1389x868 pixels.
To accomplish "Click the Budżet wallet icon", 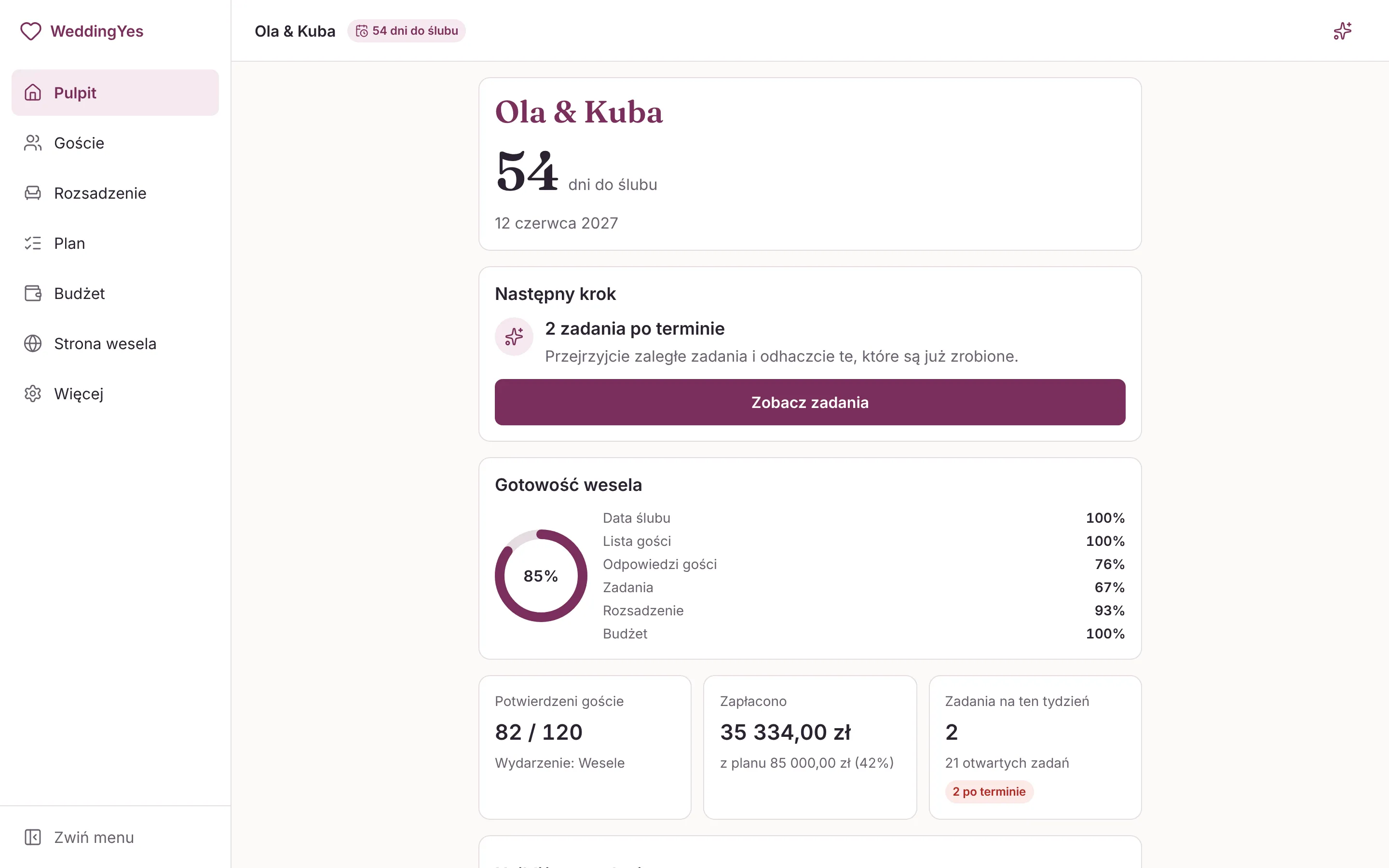I will point(33,293).
